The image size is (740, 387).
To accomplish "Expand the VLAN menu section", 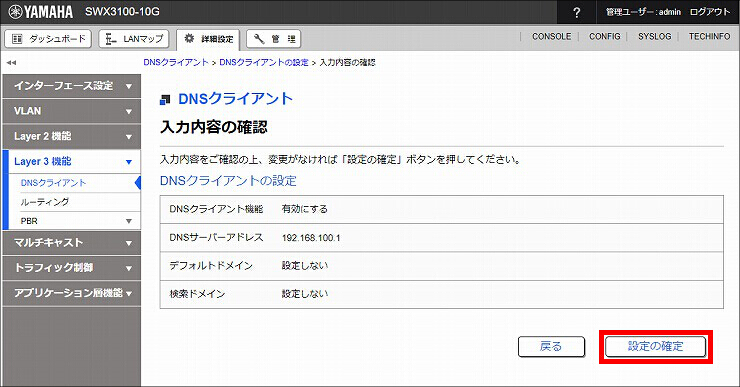I will 71,111.
